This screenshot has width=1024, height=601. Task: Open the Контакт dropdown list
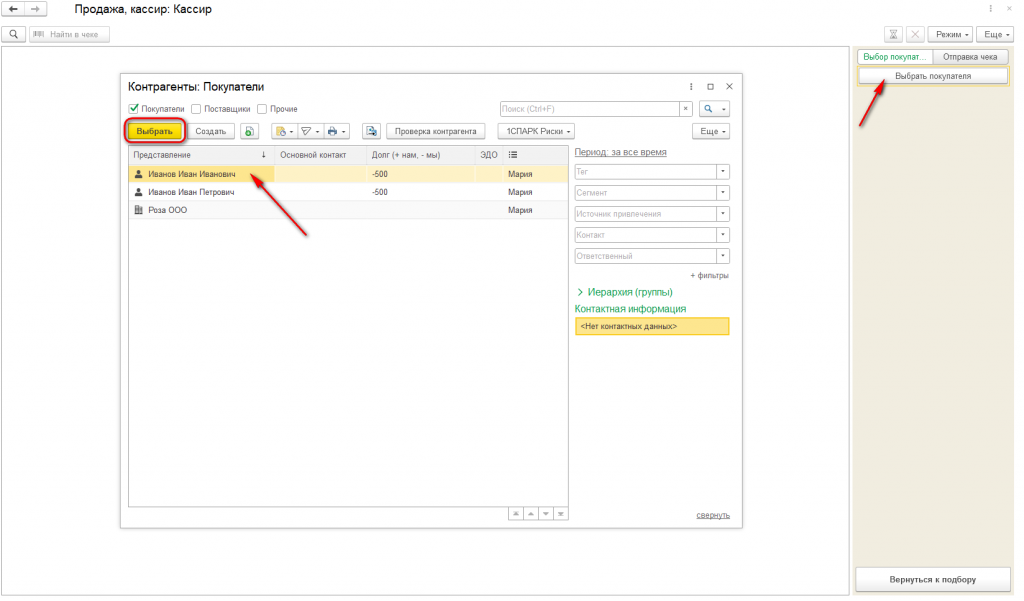tap(723, 235)
